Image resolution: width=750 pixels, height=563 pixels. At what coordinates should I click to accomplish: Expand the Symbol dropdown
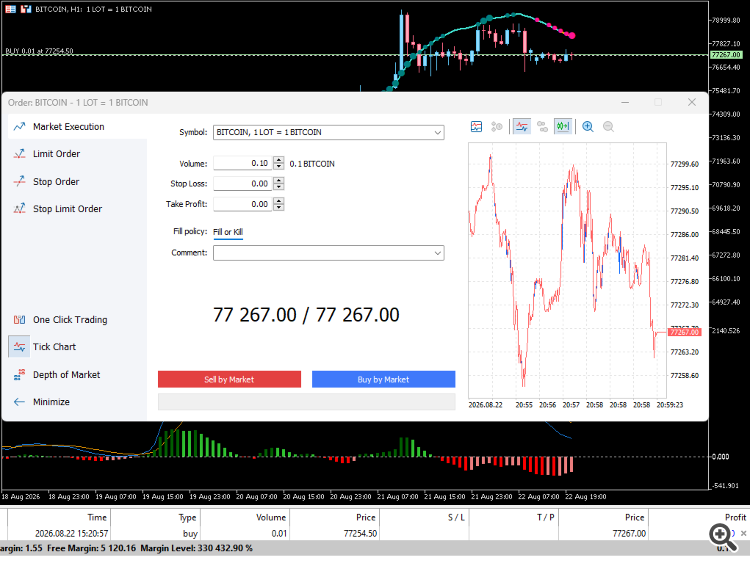pyautogui.click(x=438, y=132)
